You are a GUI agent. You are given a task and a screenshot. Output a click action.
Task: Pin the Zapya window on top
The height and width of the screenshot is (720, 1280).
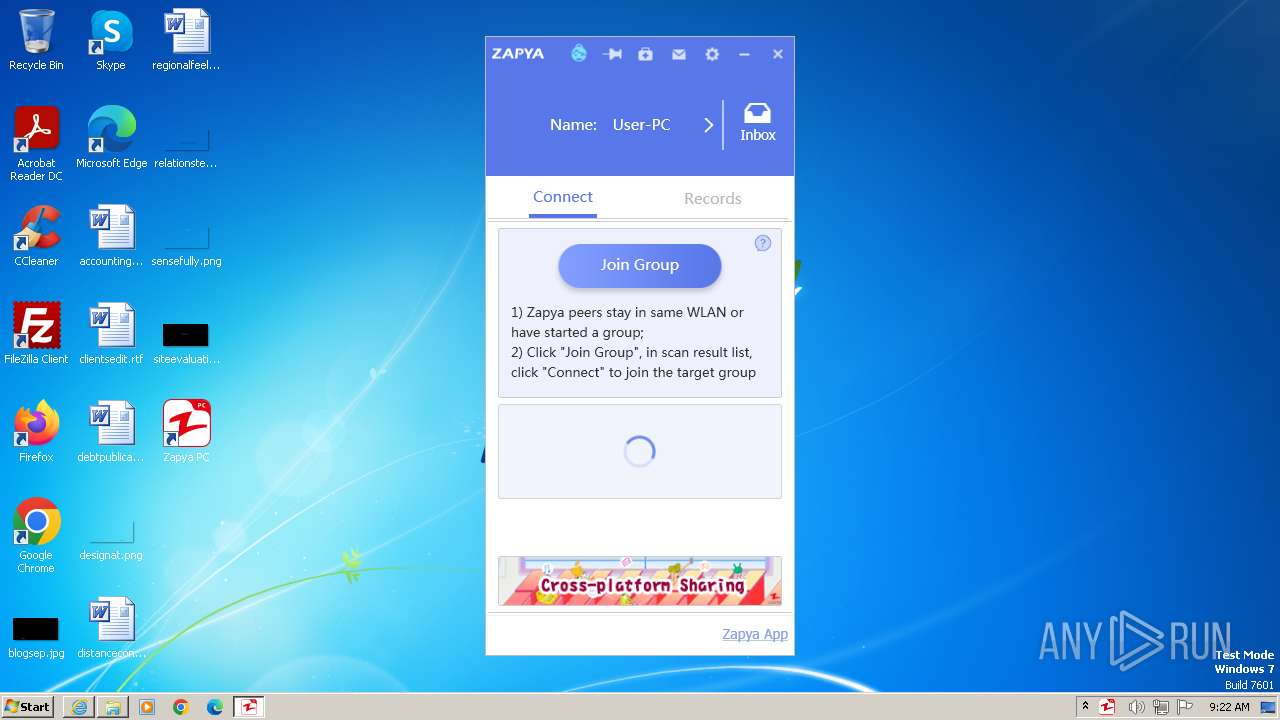tap(612, 54)
